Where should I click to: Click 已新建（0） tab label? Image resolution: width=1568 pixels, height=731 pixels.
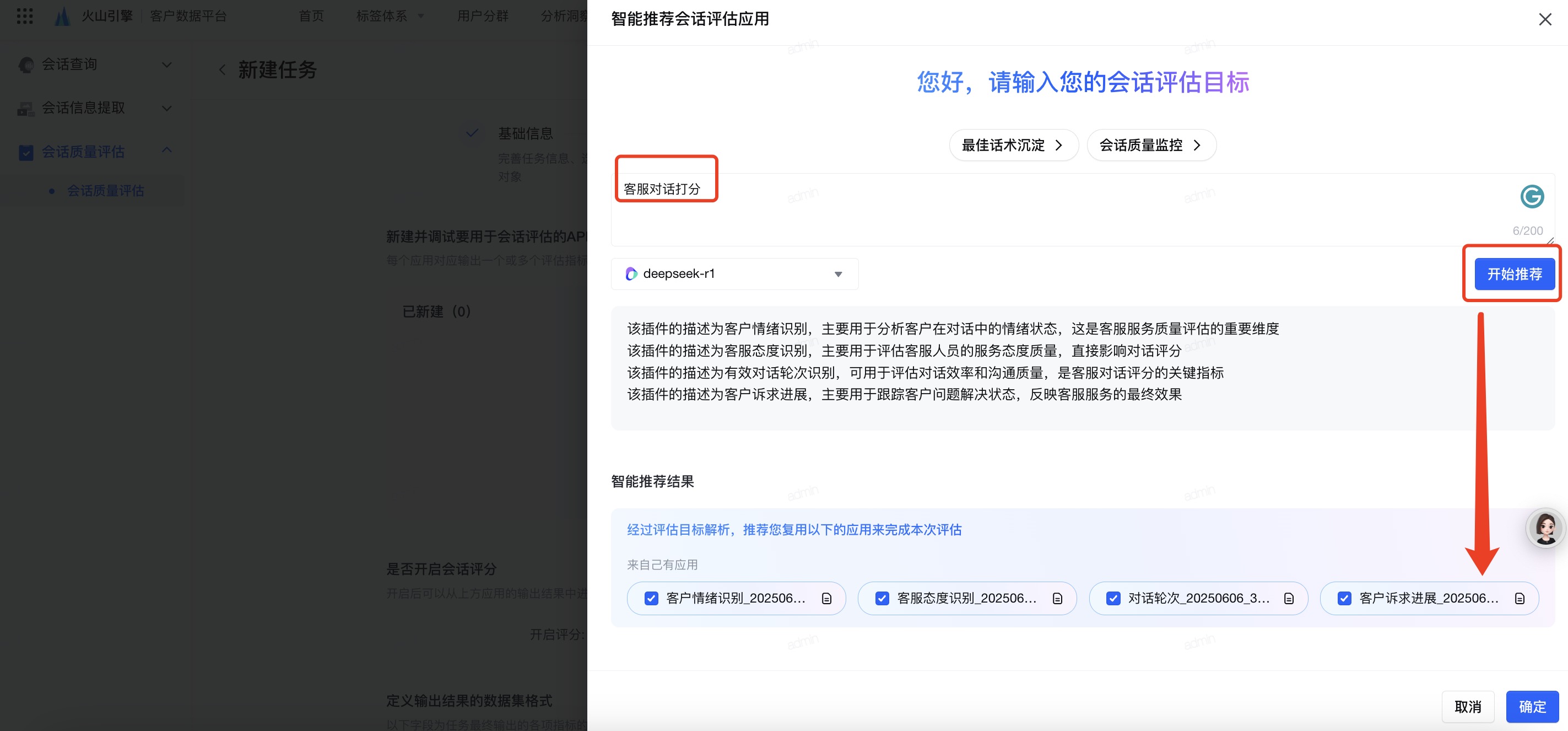click(x=436, y=311)
